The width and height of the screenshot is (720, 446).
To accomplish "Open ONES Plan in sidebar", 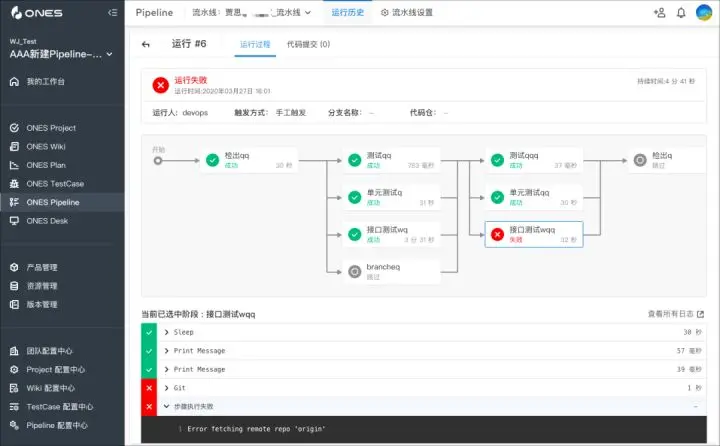I will point(62,165).
